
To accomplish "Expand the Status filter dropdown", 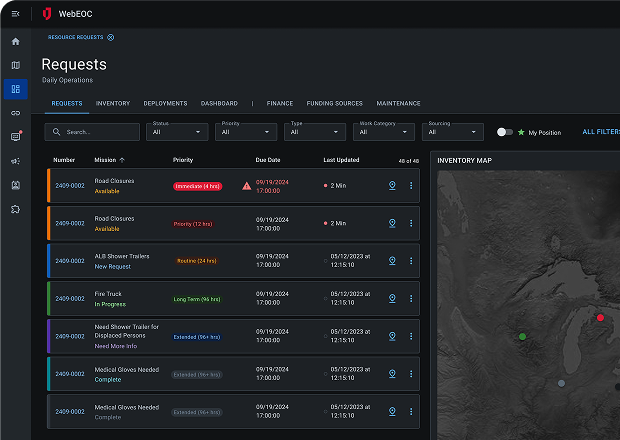I will 178,132.
